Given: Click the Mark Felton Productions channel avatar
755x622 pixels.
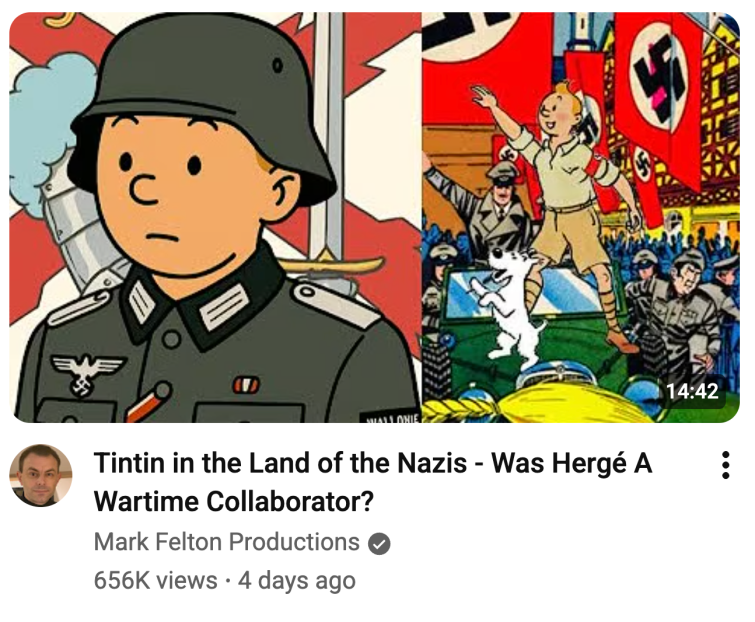Looking at the screenshot, I should 41,475.
